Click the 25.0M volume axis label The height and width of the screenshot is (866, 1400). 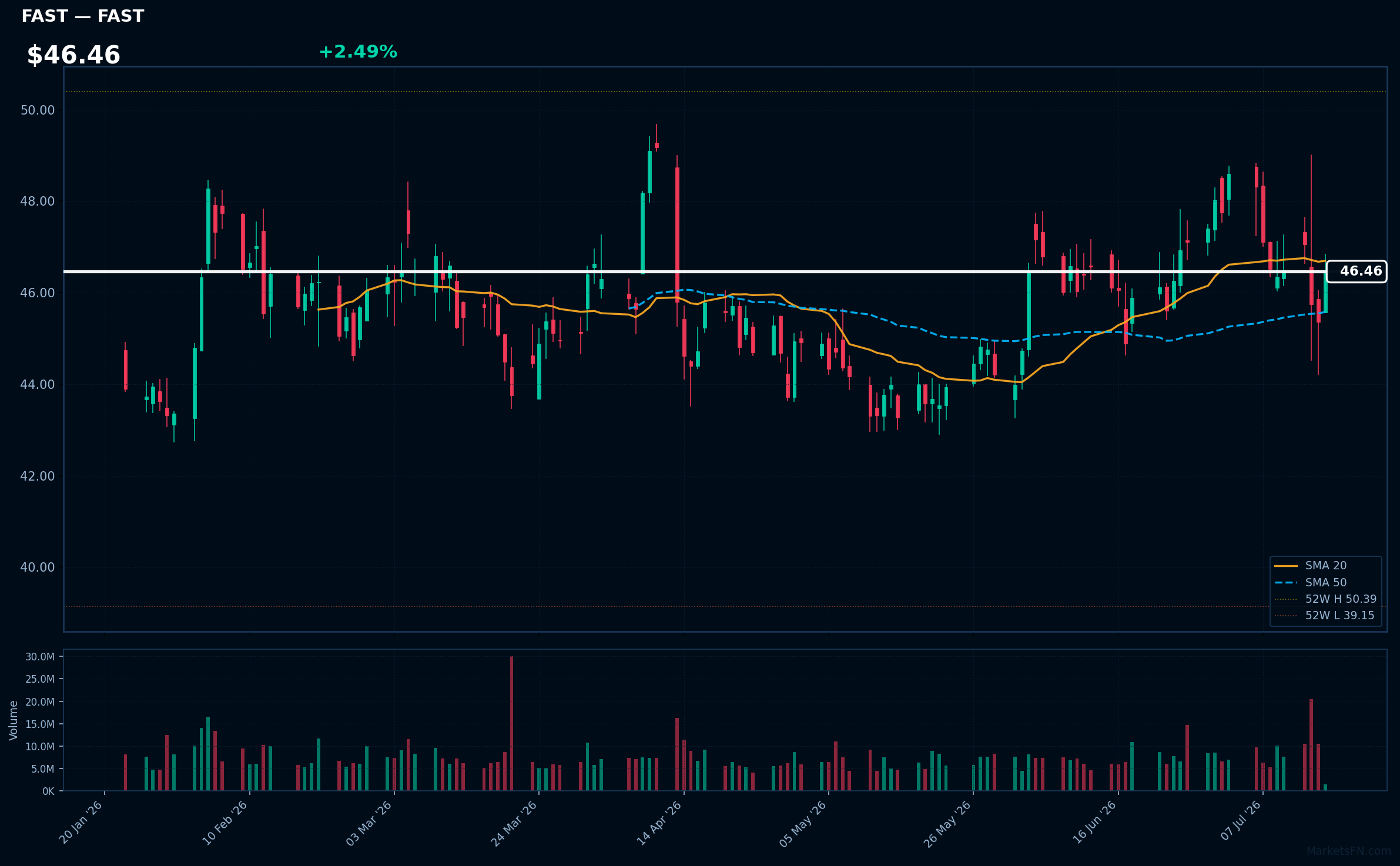pos(40,679)
